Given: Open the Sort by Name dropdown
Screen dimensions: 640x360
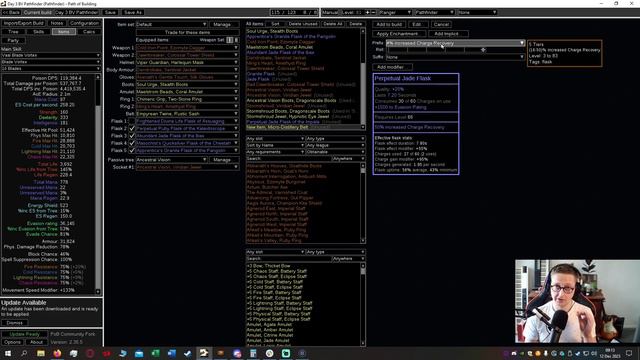Looking at the screenshot, I should (275, 145).
